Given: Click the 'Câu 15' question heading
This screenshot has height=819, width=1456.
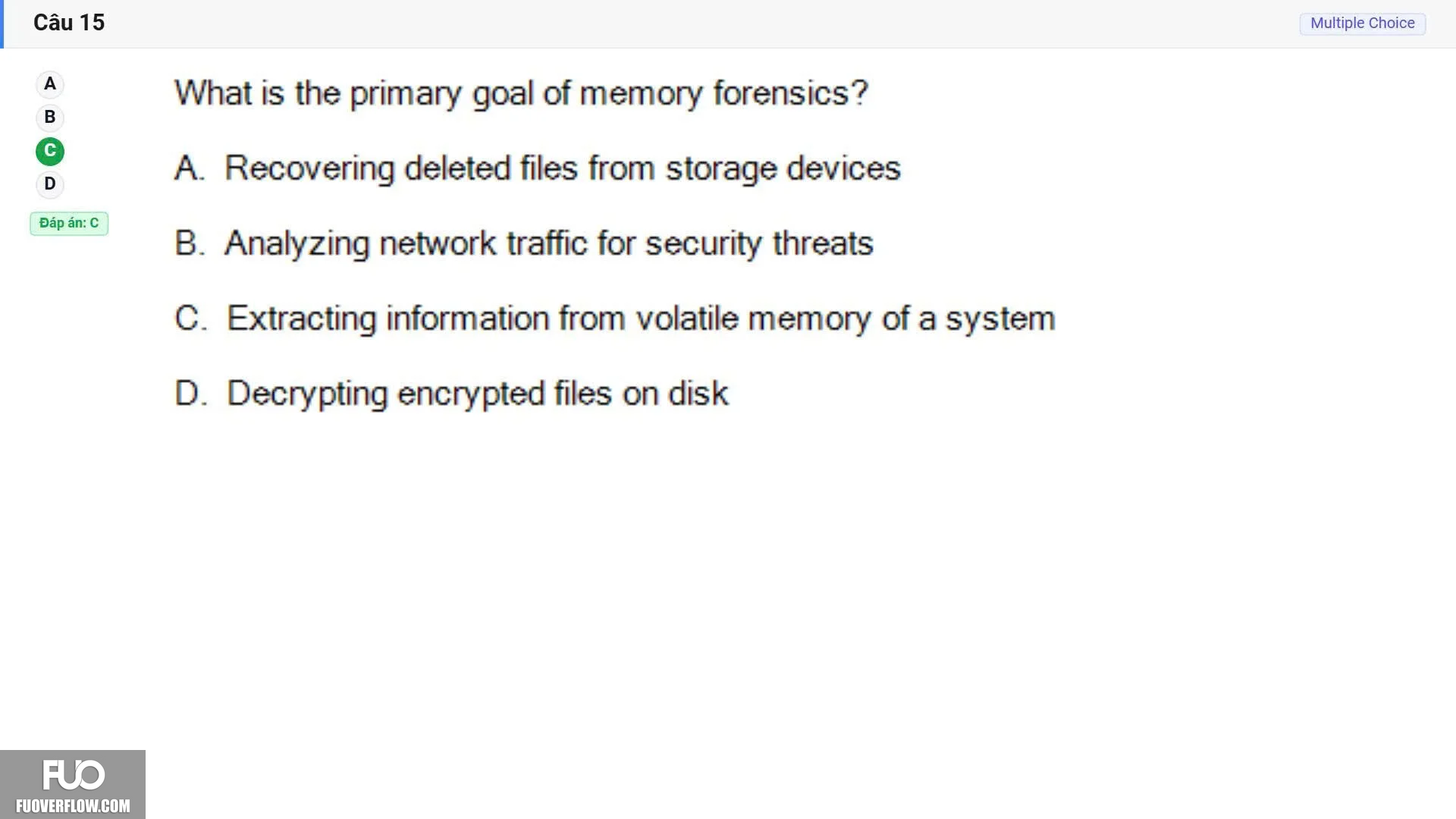Looking at the screenshot, I should [x=69, y=23].
